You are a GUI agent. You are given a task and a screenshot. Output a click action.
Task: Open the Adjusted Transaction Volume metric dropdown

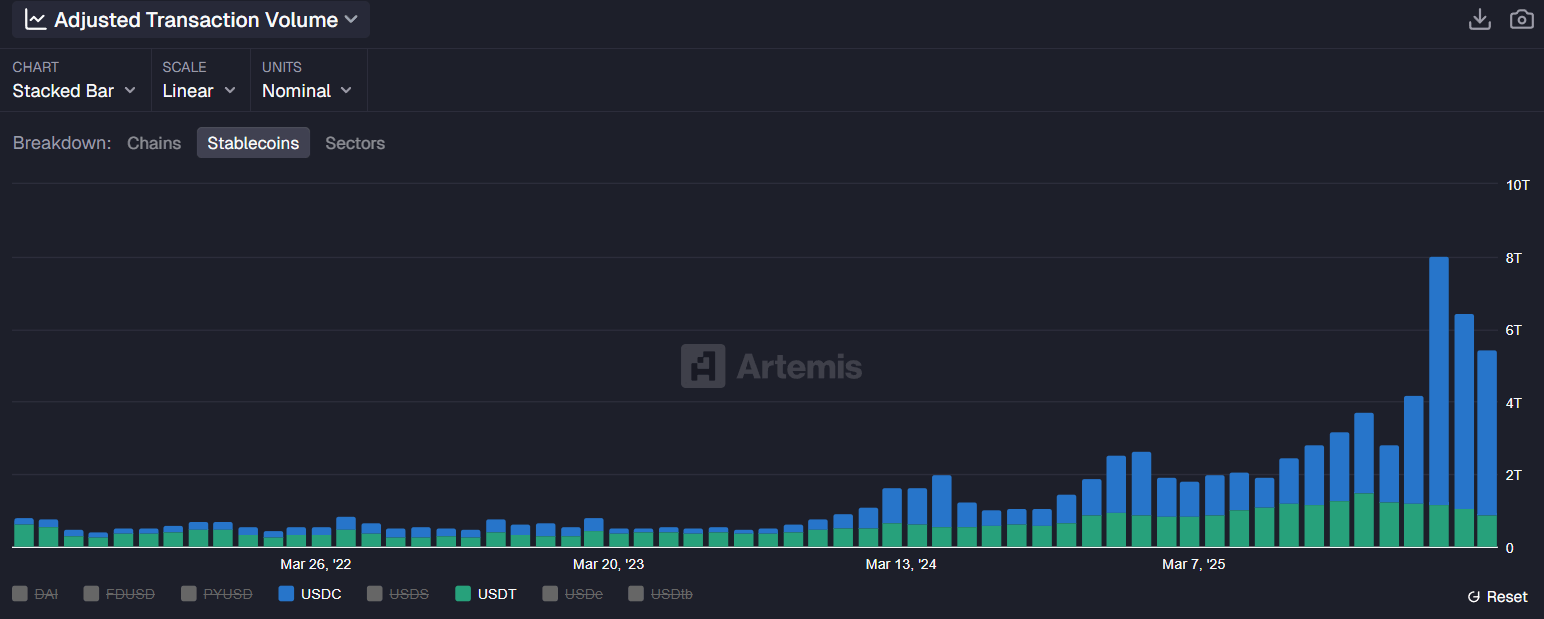pyautogui.click(x=190, y=19)
